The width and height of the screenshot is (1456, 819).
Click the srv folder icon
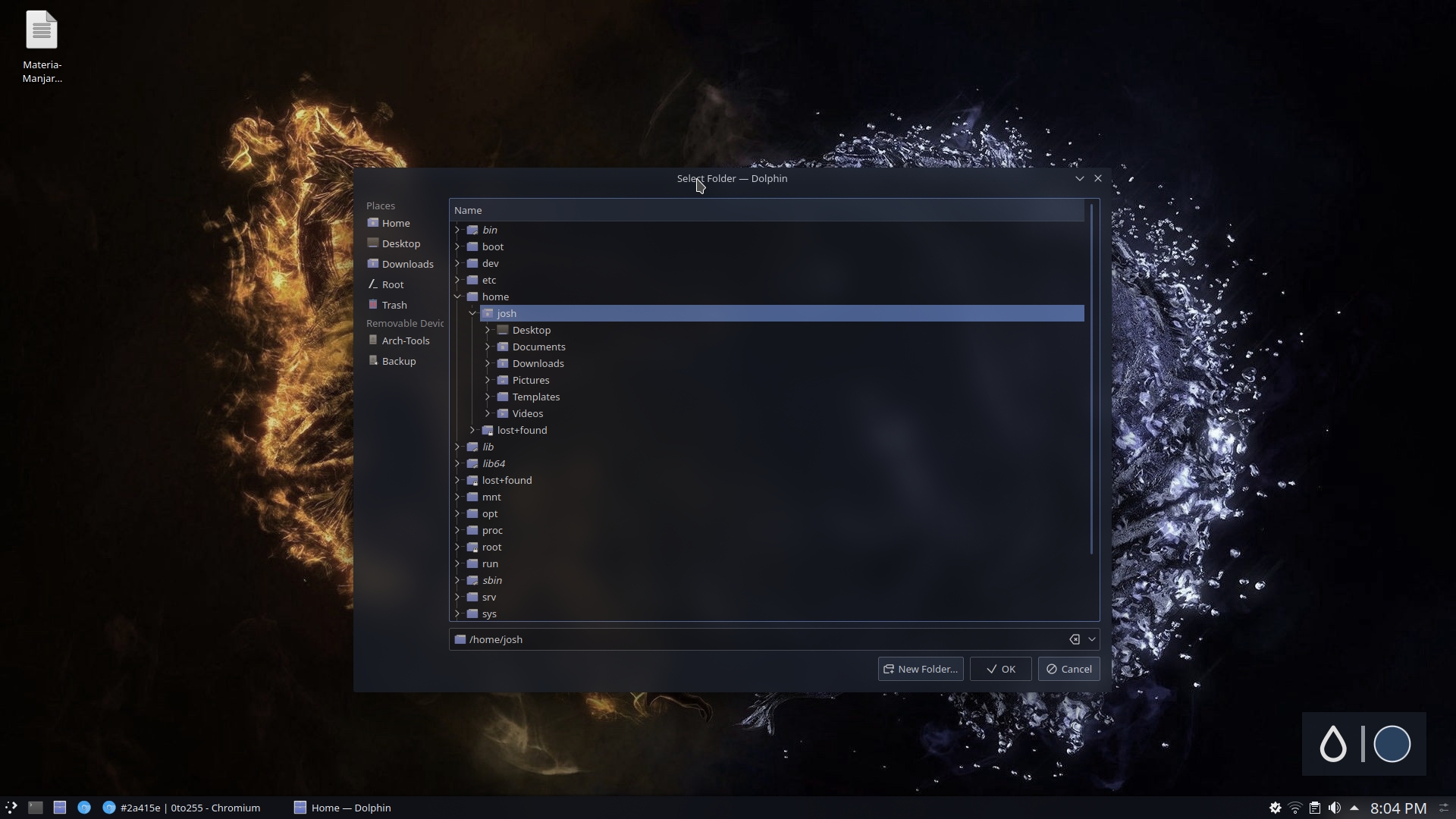(x=472, y=597)
